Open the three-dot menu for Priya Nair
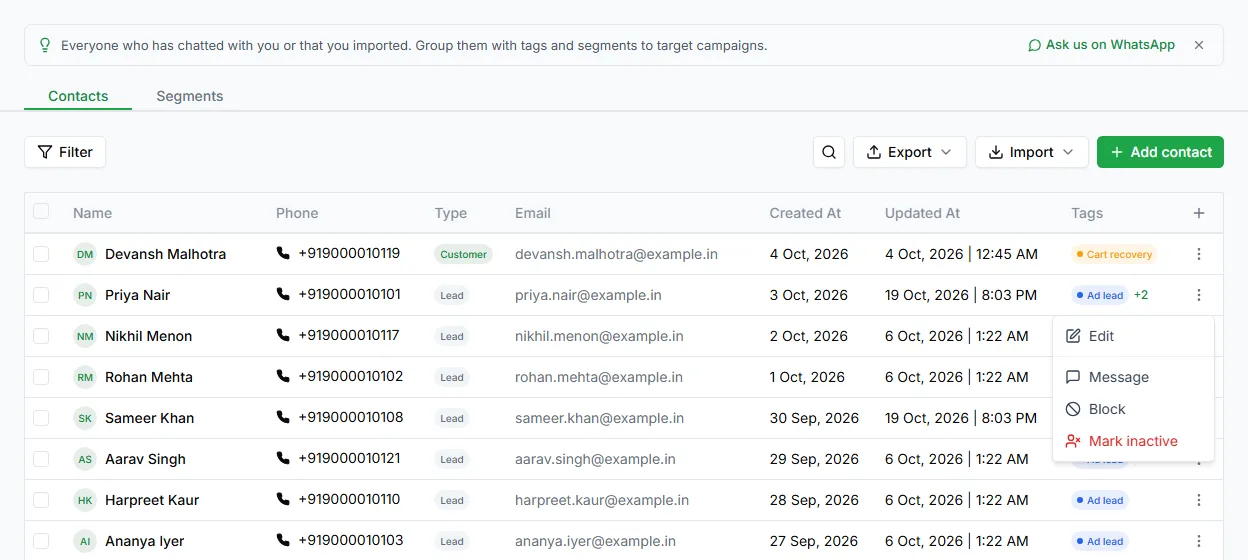Viewport: 1248px width, 560px height. (x=1199, y=295)
